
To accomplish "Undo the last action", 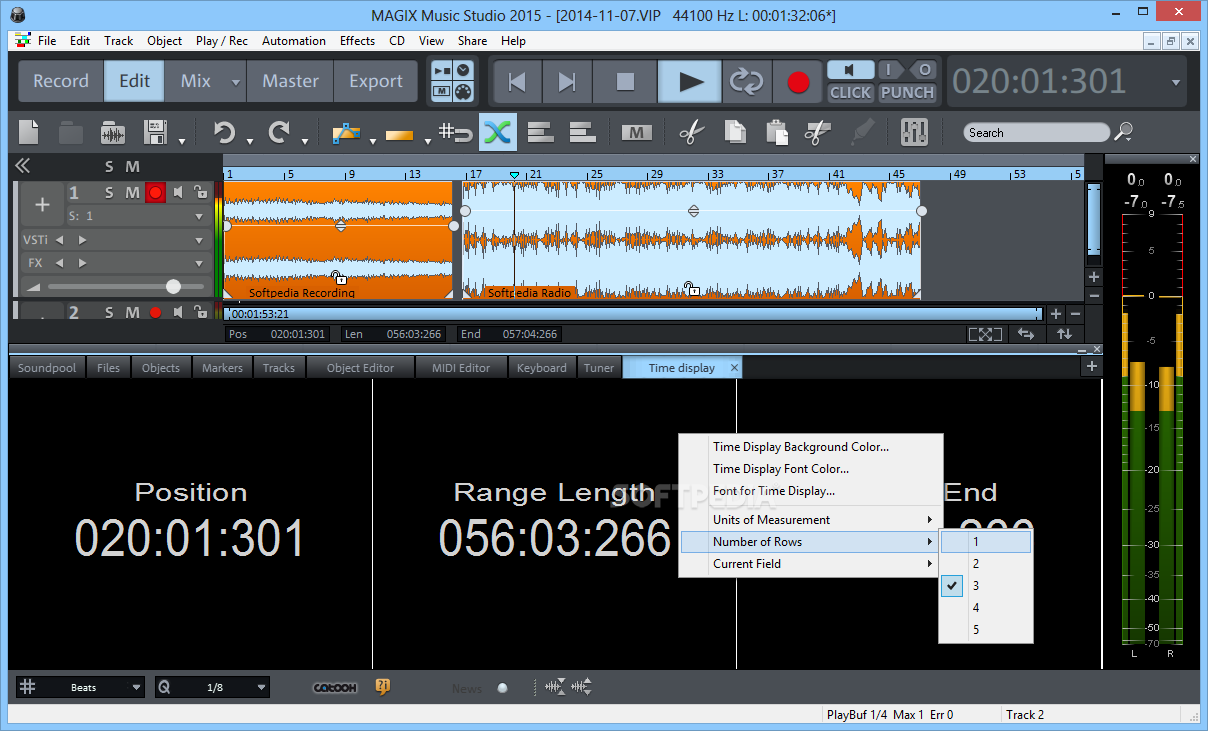I will [x=224, y=132].
